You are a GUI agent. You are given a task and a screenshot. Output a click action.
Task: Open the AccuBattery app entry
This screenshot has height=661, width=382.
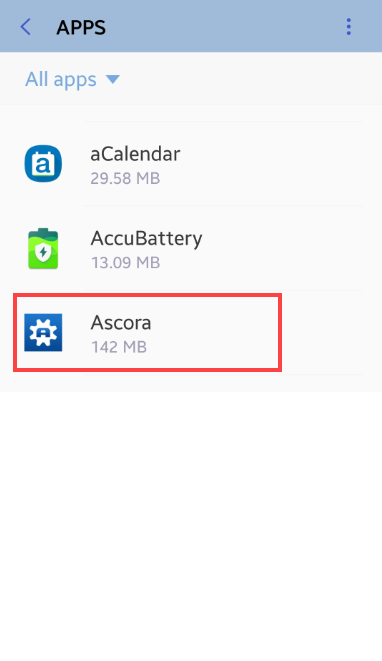point(191,249)
